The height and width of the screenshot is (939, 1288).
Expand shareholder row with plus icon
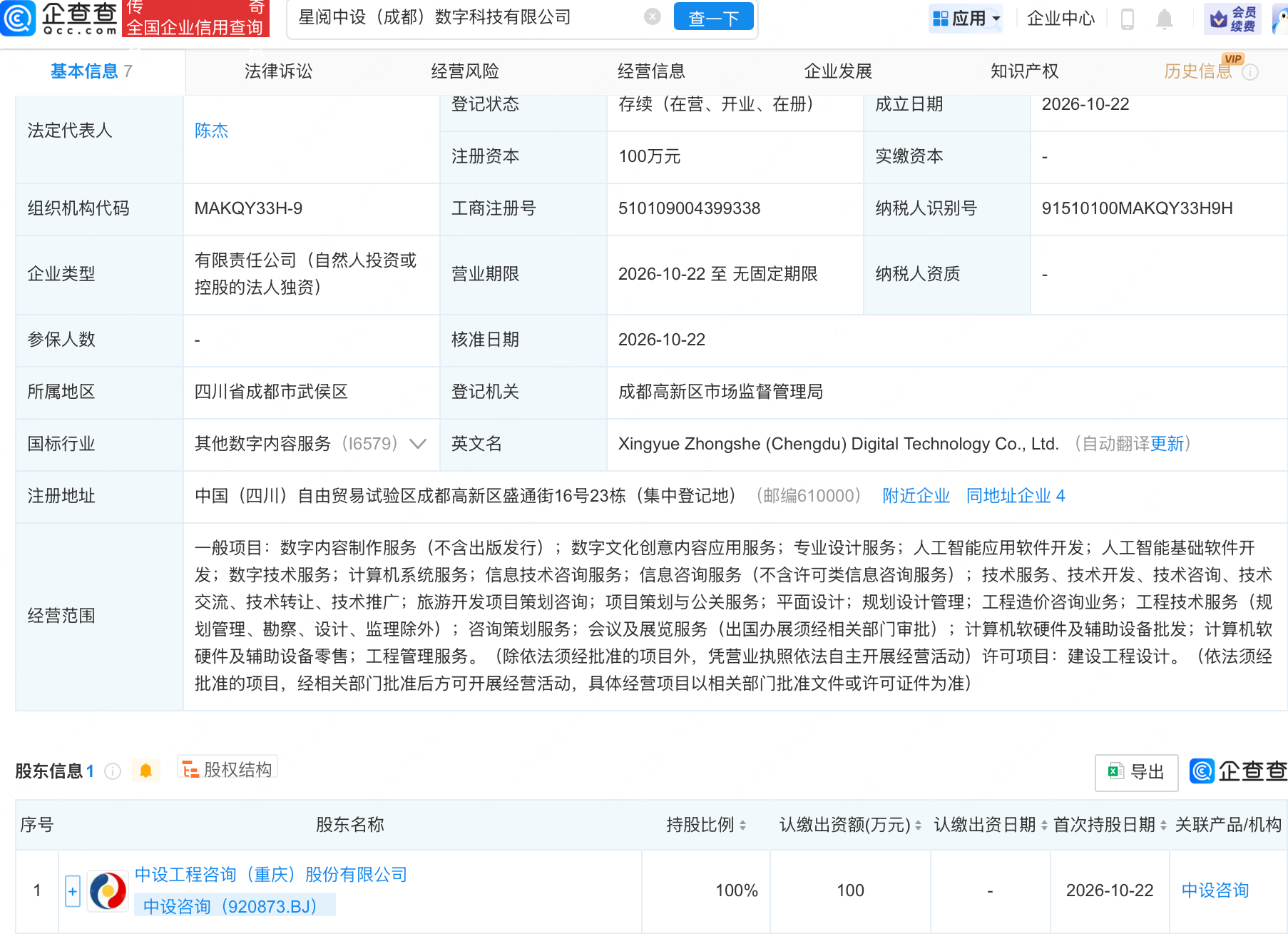click(x=73, y=891)
